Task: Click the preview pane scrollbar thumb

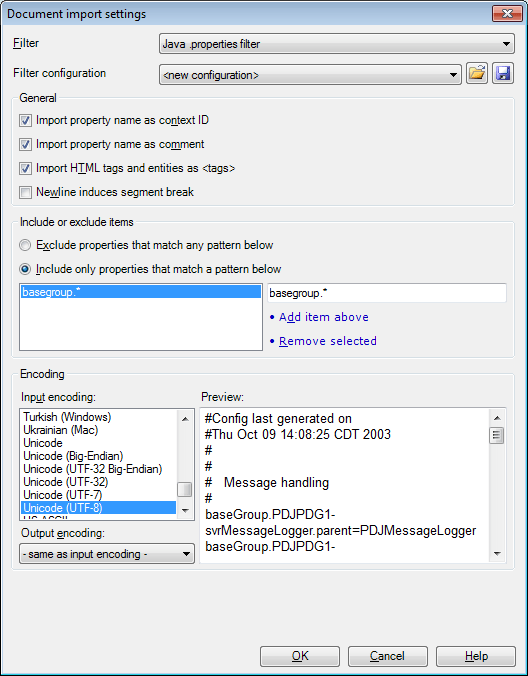Action: tap(497, 435)
